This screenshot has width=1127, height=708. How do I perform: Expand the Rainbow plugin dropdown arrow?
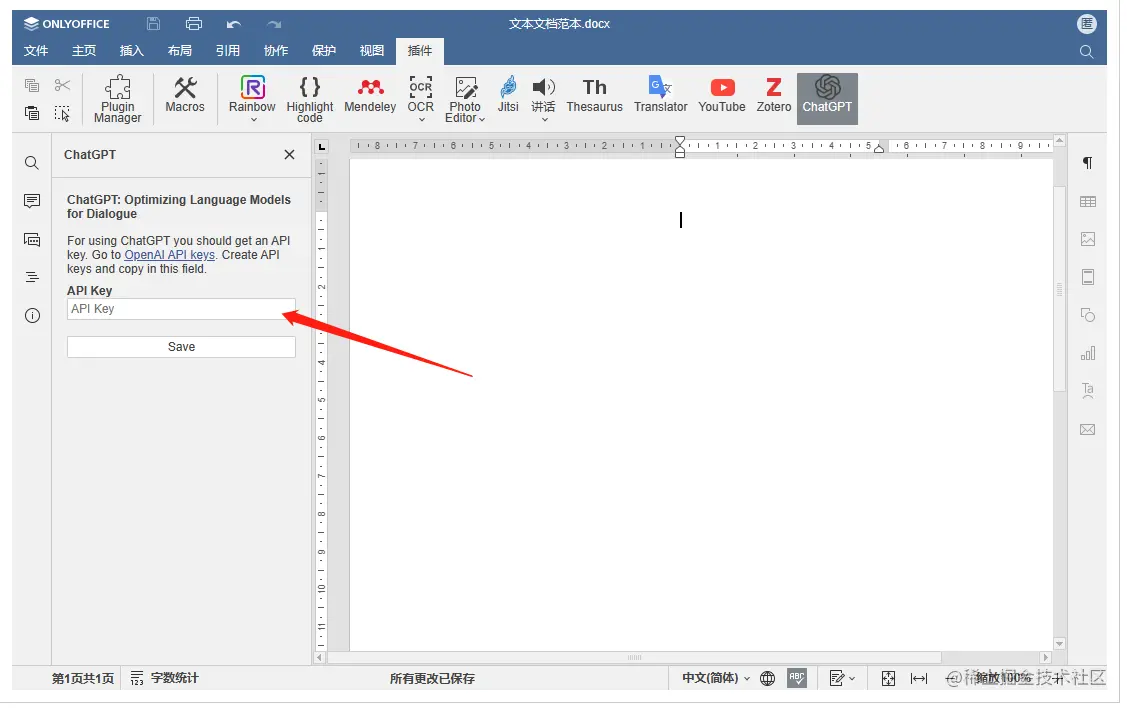(x=253, y=119)
